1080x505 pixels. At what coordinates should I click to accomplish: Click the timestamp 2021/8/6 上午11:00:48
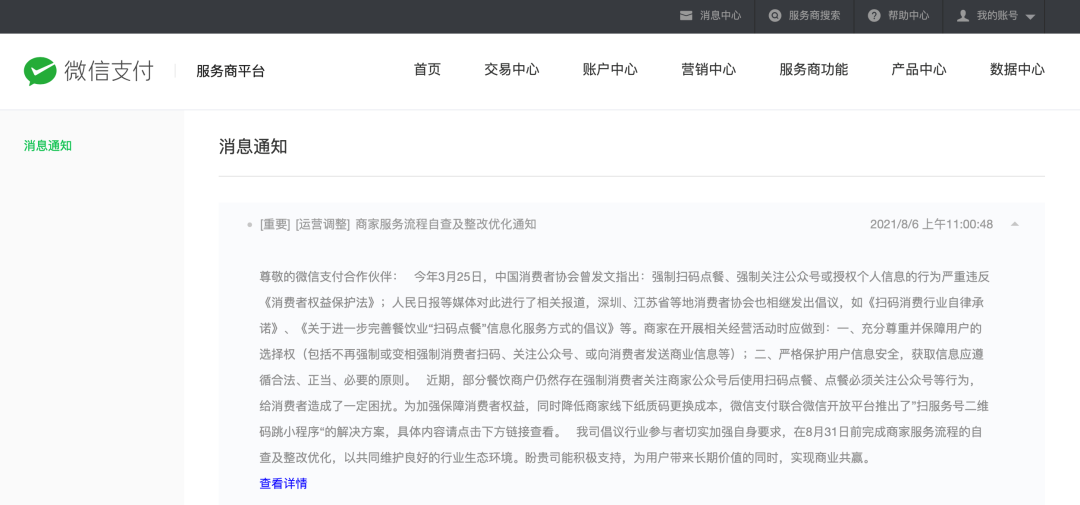pyautogui.click(x=931, y=224)
